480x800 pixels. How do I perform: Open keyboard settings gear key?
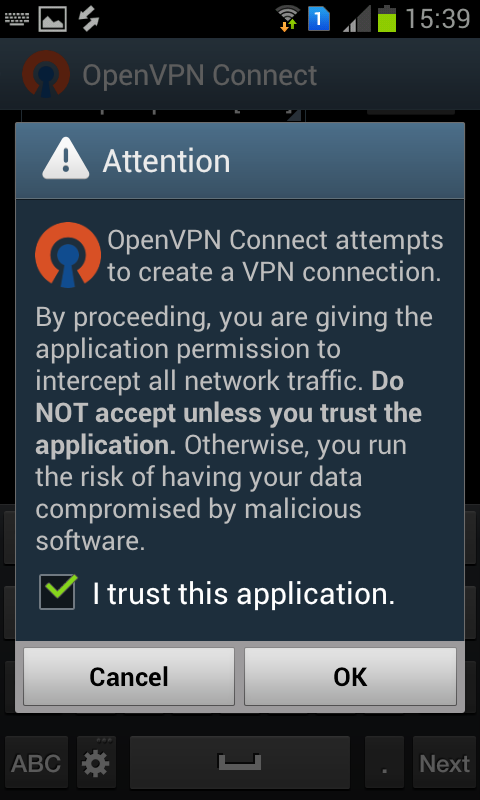96,762
